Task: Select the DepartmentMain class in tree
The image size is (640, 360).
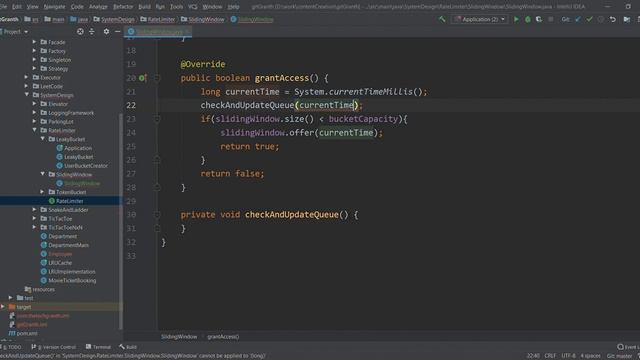Action: pos(64,245)
